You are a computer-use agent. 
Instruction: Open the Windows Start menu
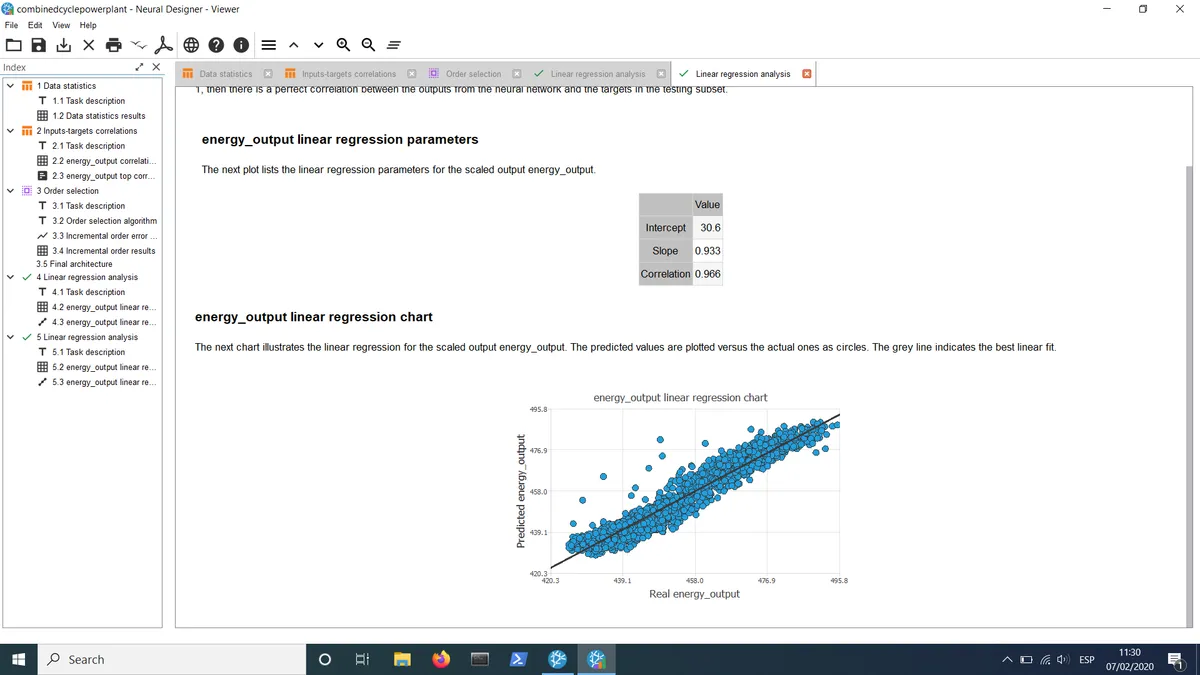click(x=17, y=659)
